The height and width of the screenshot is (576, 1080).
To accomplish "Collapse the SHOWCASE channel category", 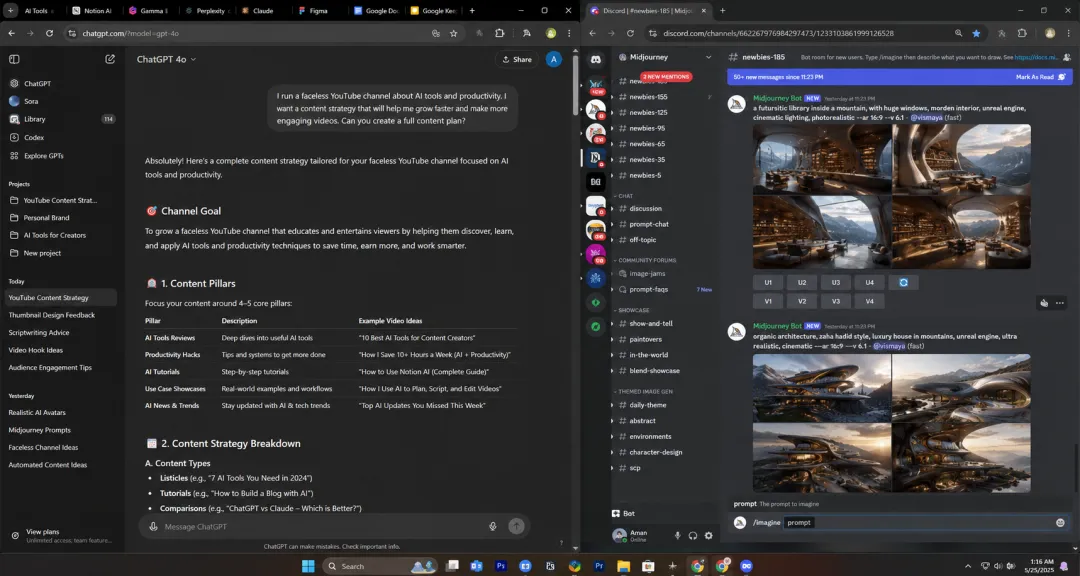I will [x=632, y=310].
